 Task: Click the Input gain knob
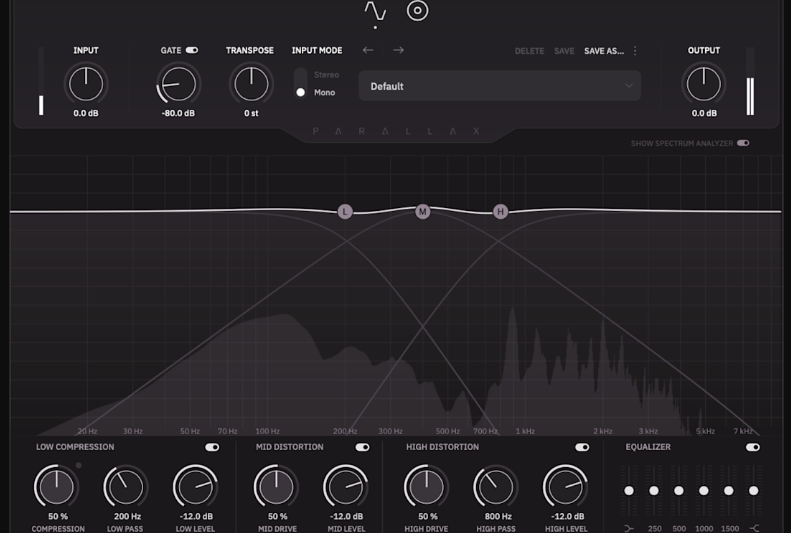click(86, 84)
